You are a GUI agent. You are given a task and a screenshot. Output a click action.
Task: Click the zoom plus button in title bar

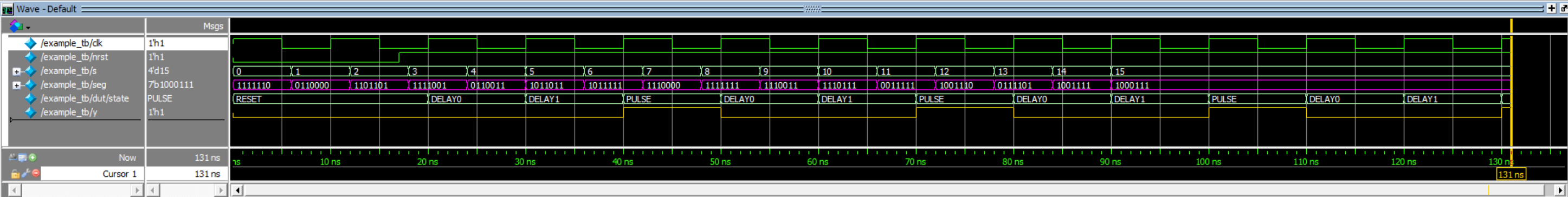(1552, 9)
